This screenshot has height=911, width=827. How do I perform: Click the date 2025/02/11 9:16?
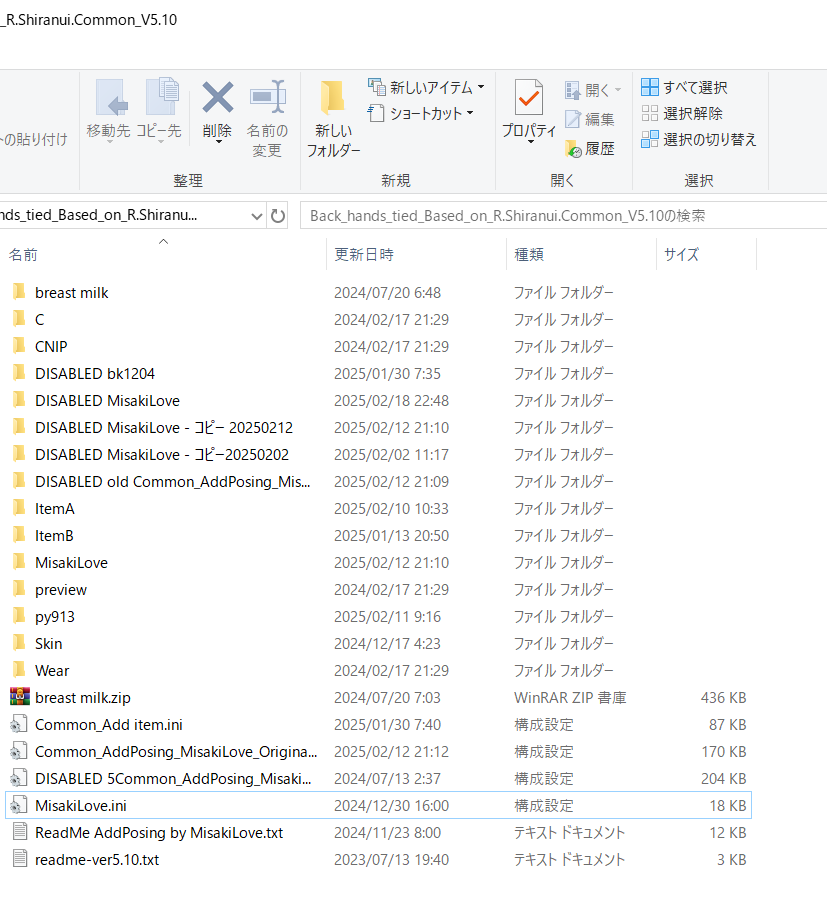[x=387, y=616]
